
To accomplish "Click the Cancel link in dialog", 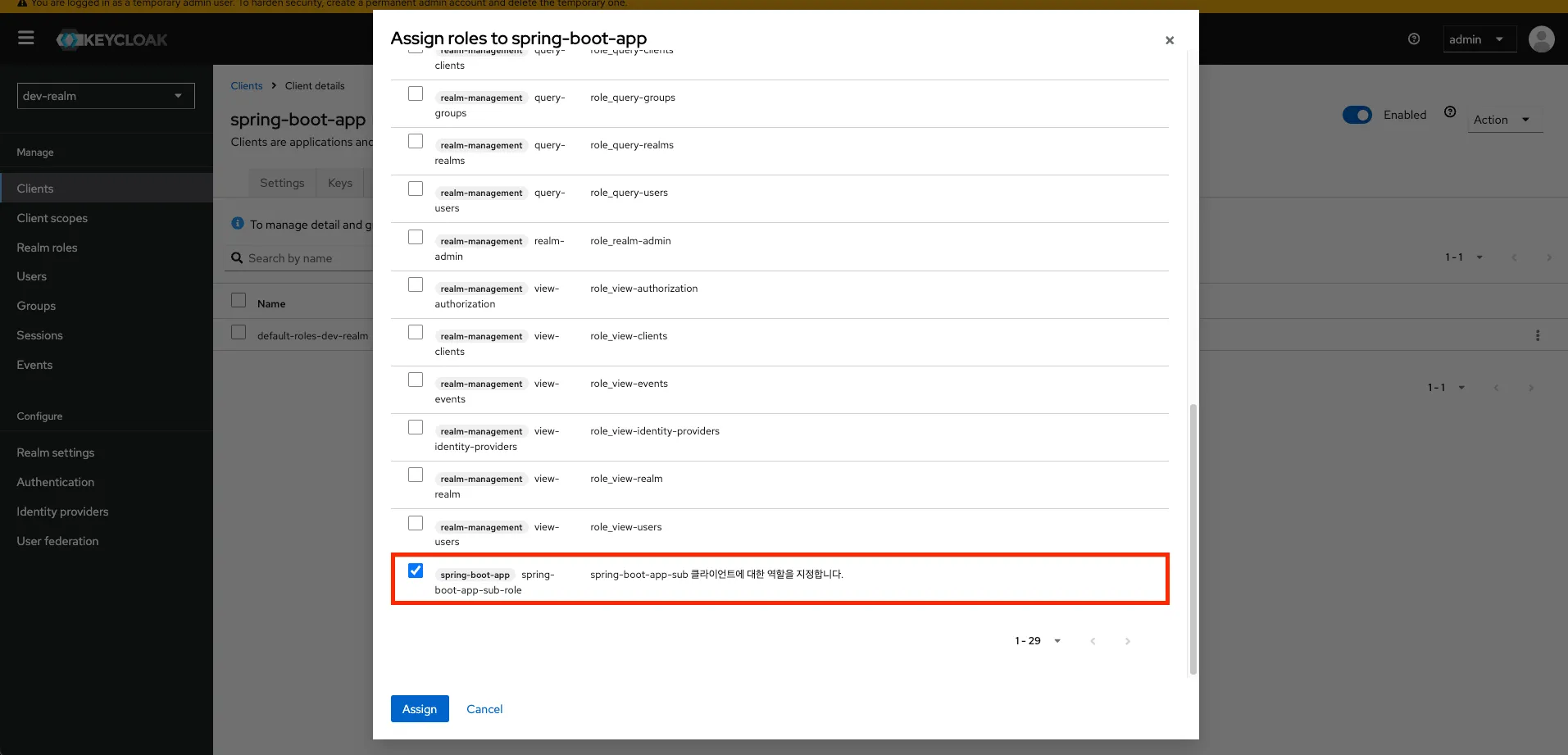I will [x=484, y=709].
